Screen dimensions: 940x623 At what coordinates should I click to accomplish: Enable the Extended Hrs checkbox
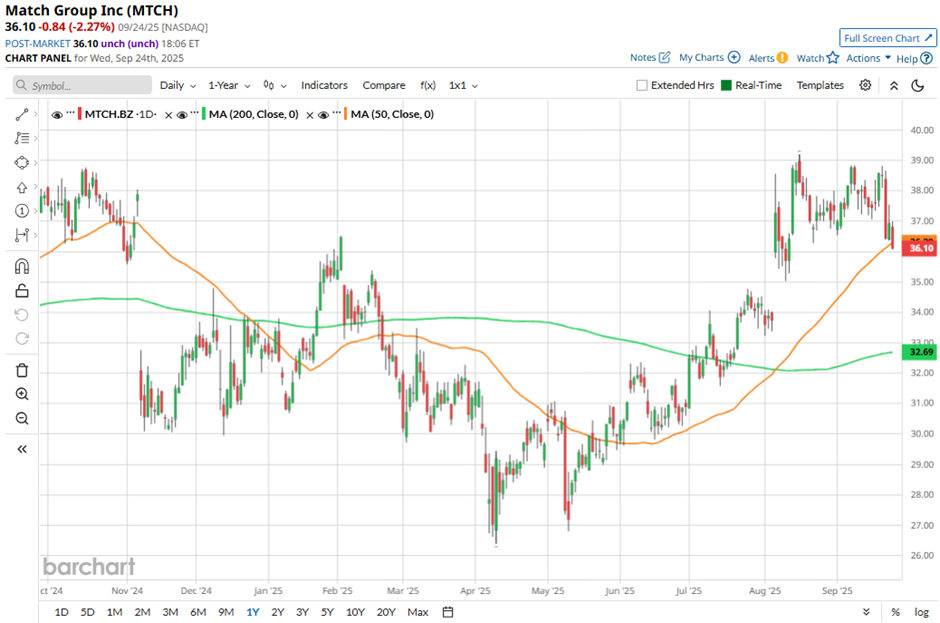coord(641,85)
